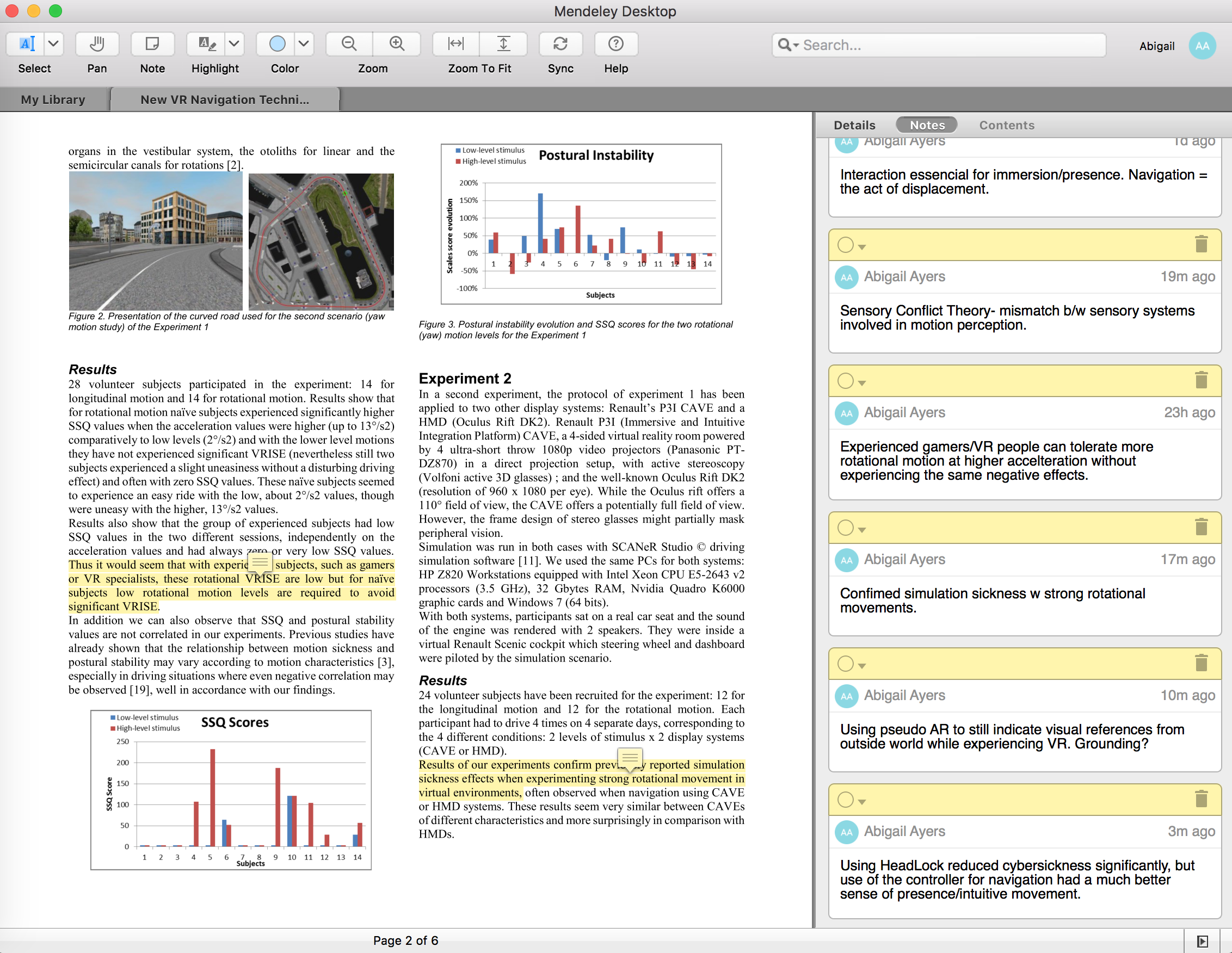Expand options arrow on Confimed simulation sickness note
The image size is (1232, 953).
[862, 529]
